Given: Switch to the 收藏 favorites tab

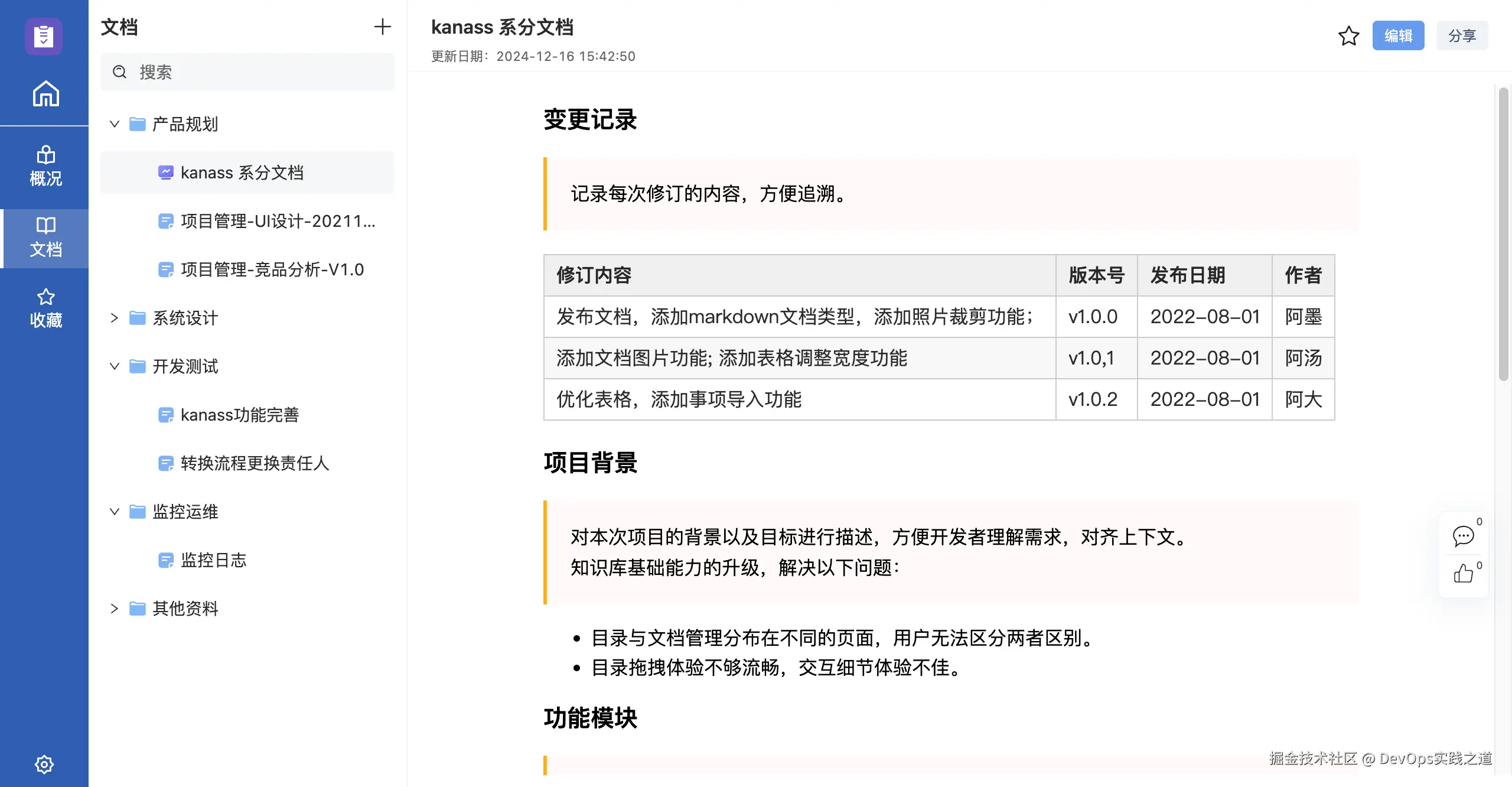Looking at the screenshot, I should (45, 308).
